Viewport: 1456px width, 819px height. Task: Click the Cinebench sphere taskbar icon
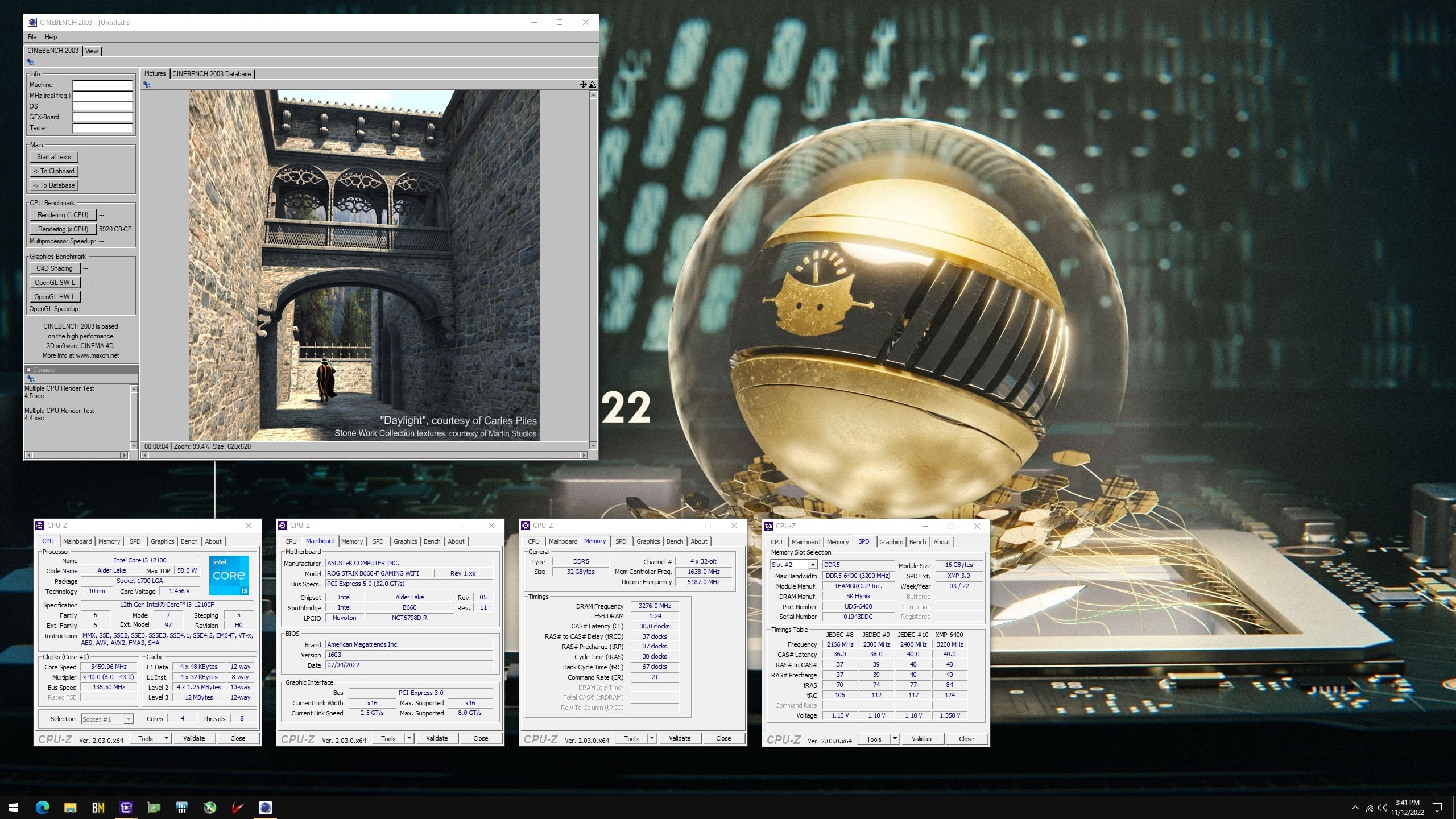tap(266, 807)
